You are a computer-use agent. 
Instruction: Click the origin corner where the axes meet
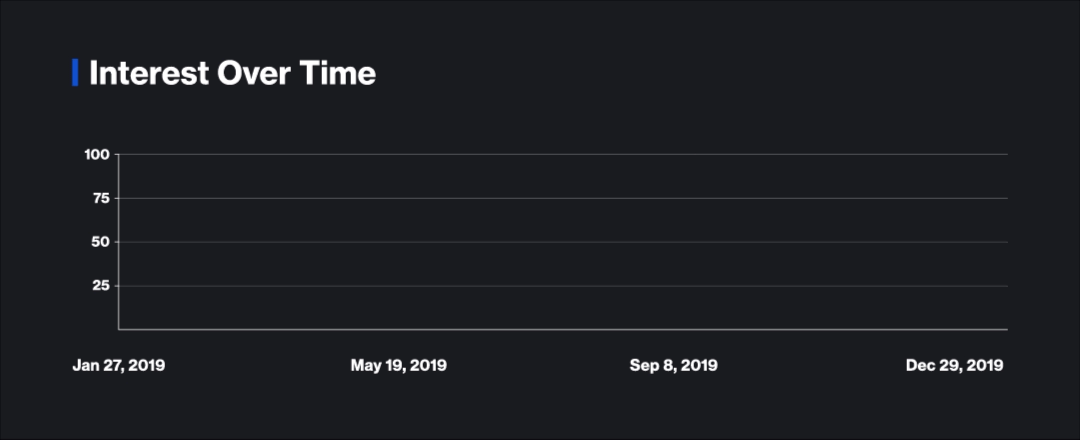click(118, 329)
